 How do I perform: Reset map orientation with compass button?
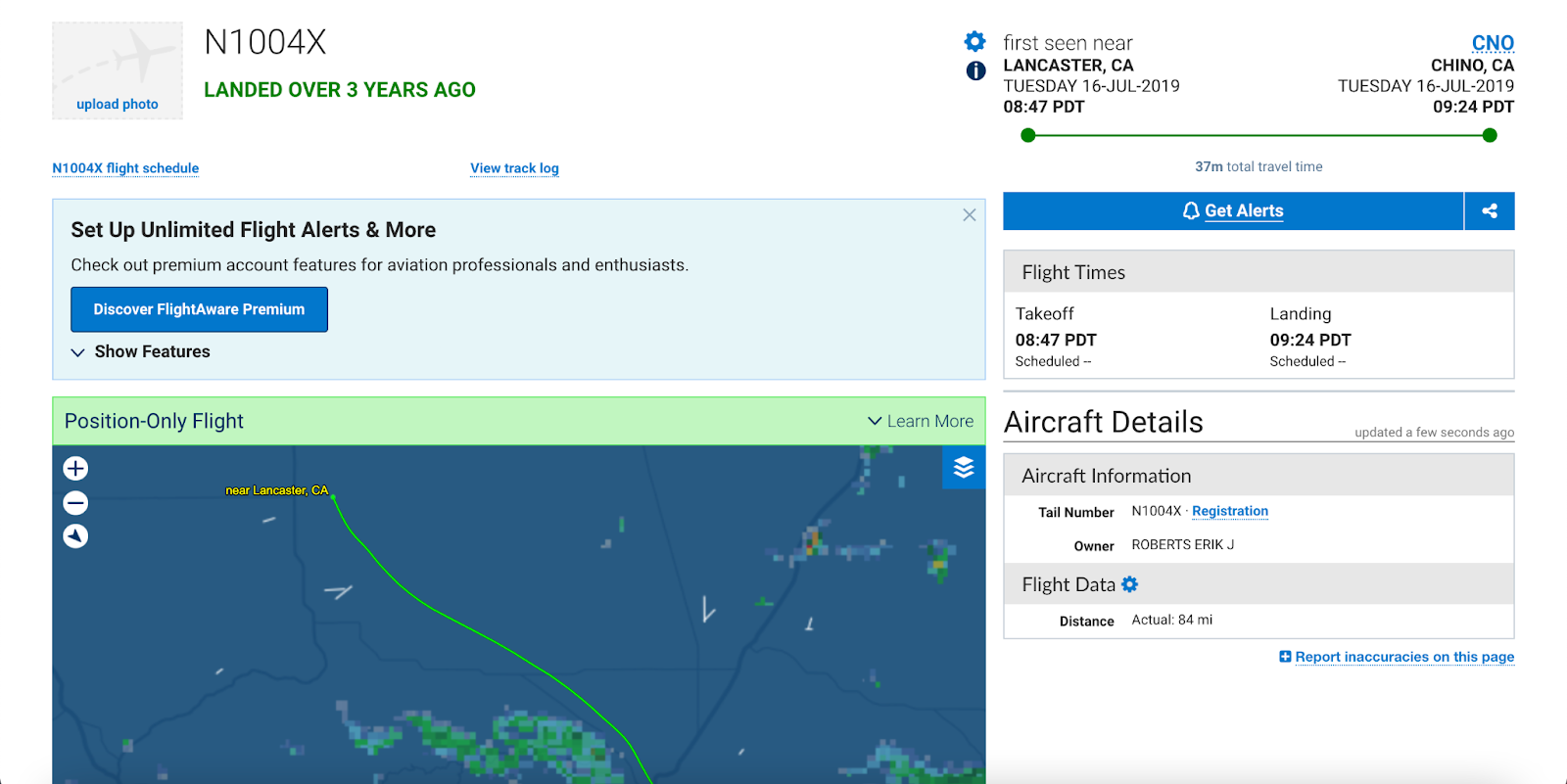pyautogui.click(x=75, y=536)
